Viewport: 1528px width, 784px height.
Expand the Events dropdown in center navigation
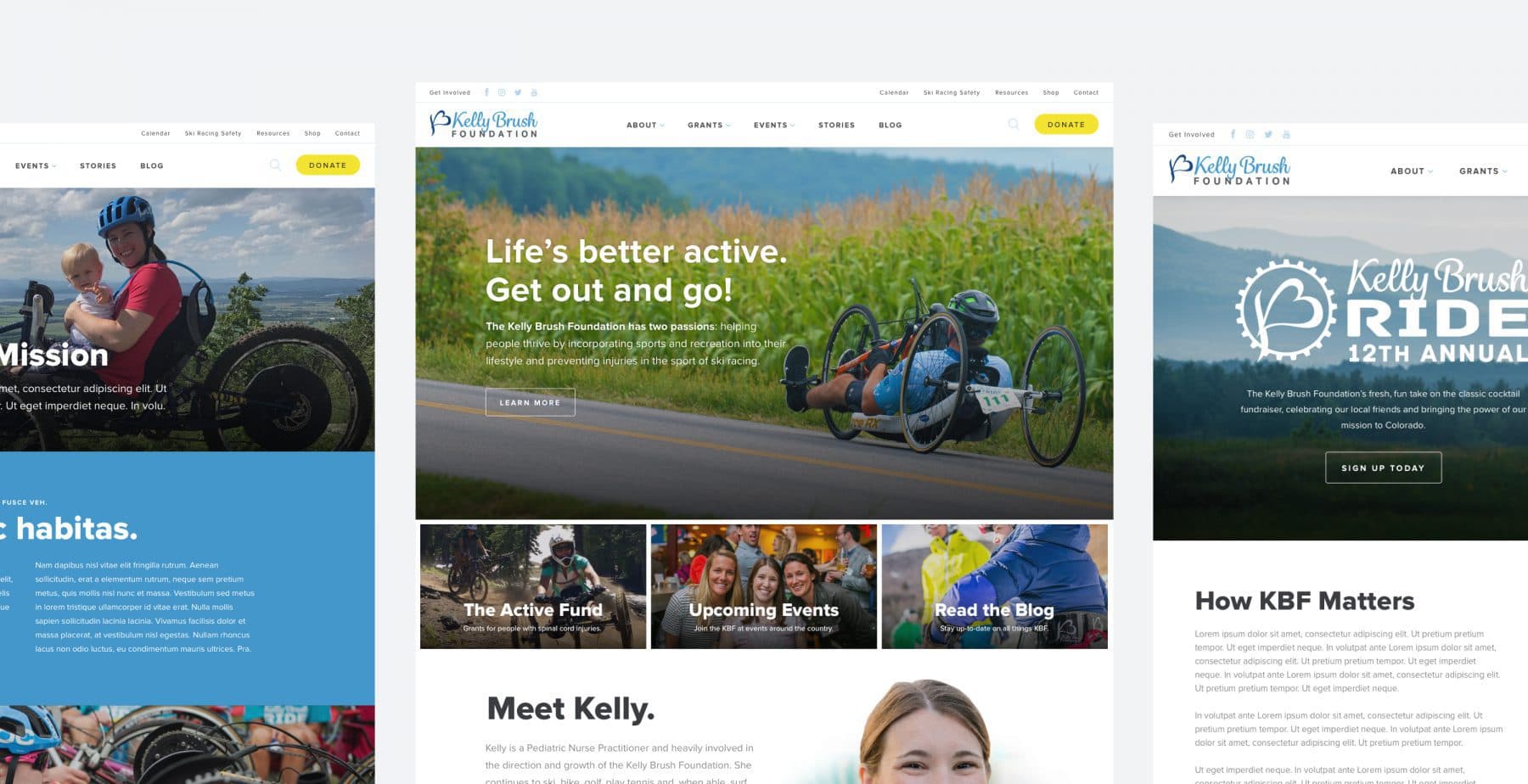tap(774, 125)
